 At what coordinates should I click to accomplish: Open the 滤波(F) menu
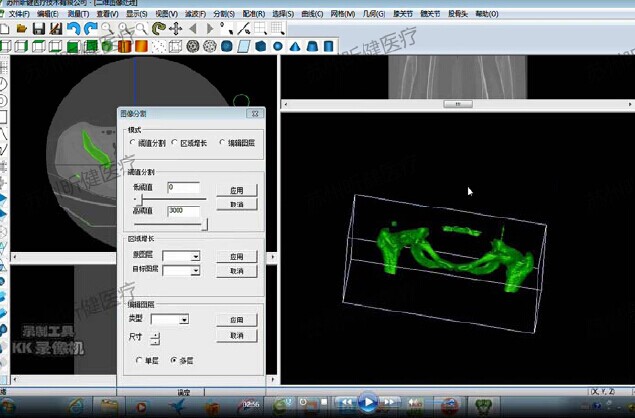coord(196,13)
